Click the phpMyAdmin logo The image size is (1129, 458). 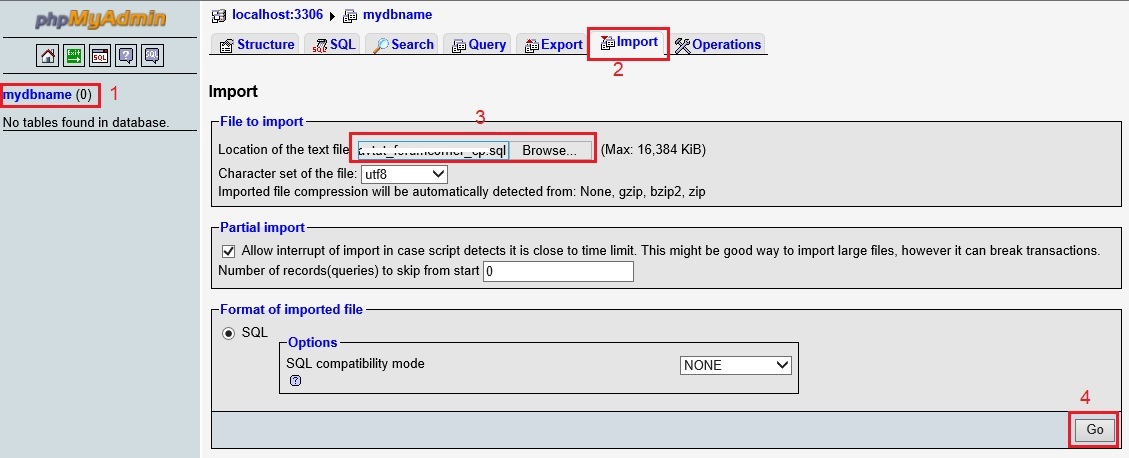[x=100, y=19]
